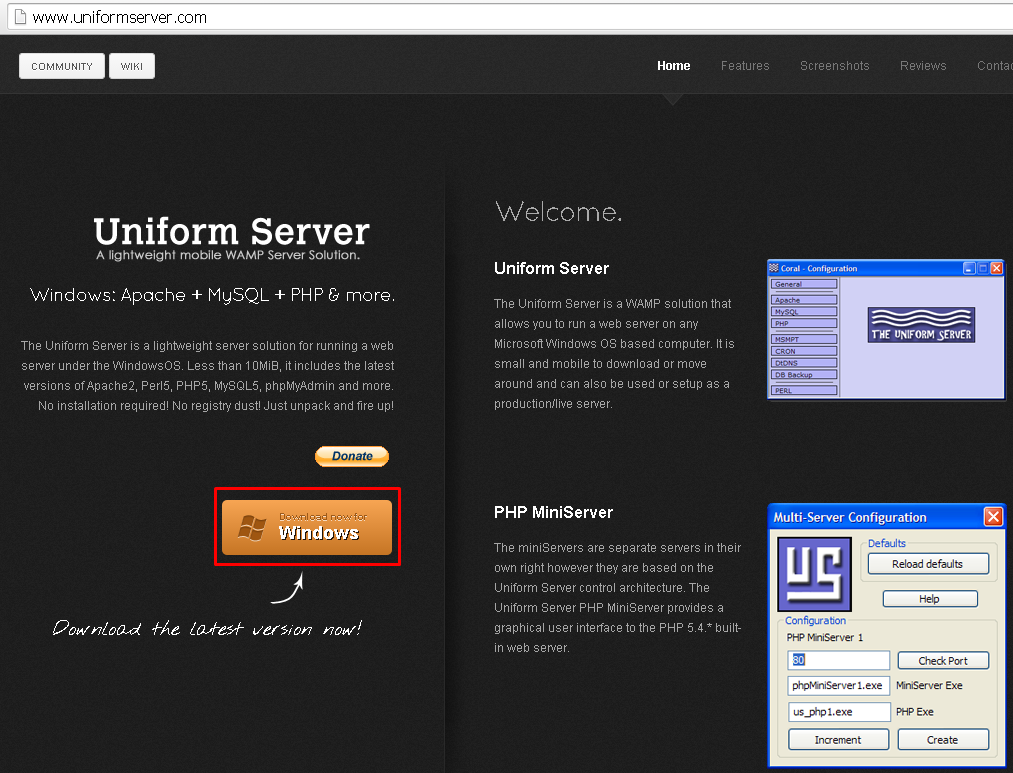The width and height of the screenshot is (1013, 773).
Task: Click the Increment button
Action: pos(839,739)
